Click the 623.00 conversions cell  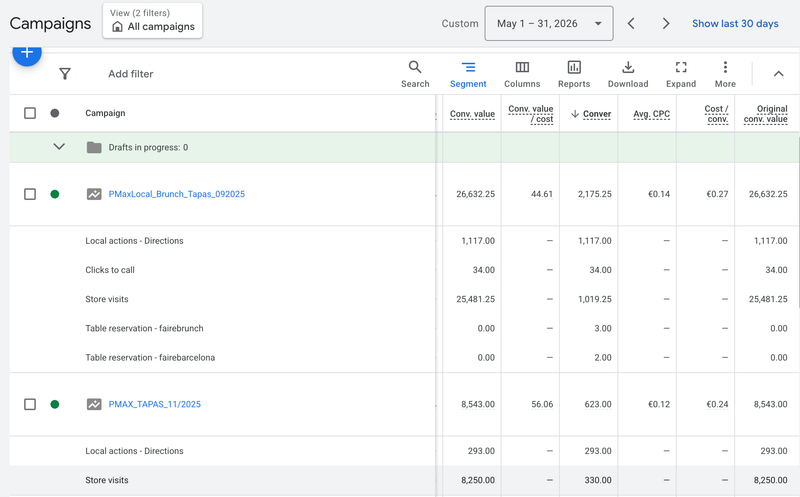[x=598, y=404]
